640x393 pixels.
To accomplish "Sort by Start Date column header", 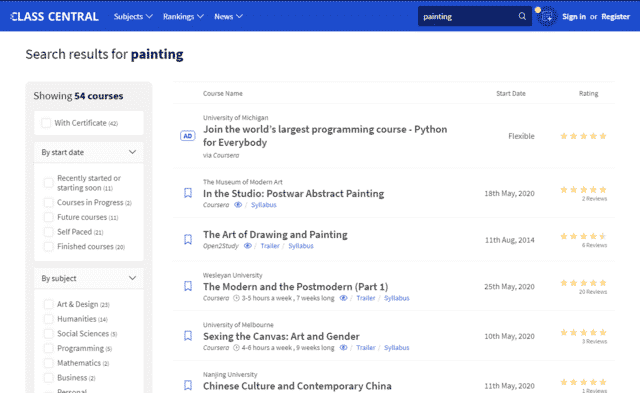I will point(511,93).
